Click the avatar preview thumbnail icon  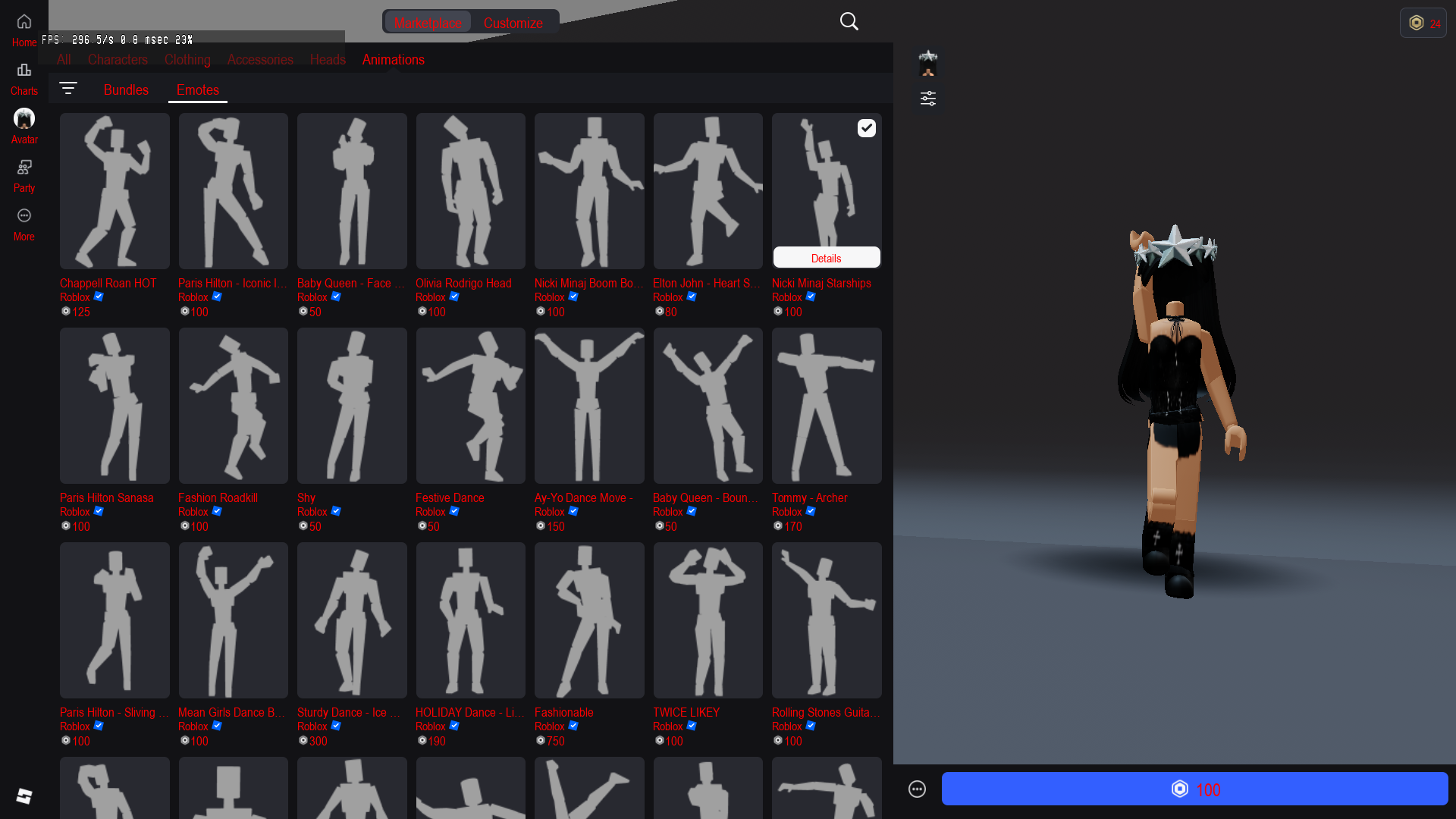pyautogui.click(x=927, y=63)
